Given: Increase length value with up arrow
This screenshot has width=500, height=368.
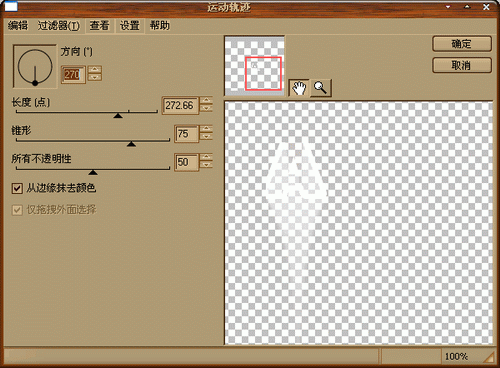Looking at the screenshot, I should pos(206,100).
